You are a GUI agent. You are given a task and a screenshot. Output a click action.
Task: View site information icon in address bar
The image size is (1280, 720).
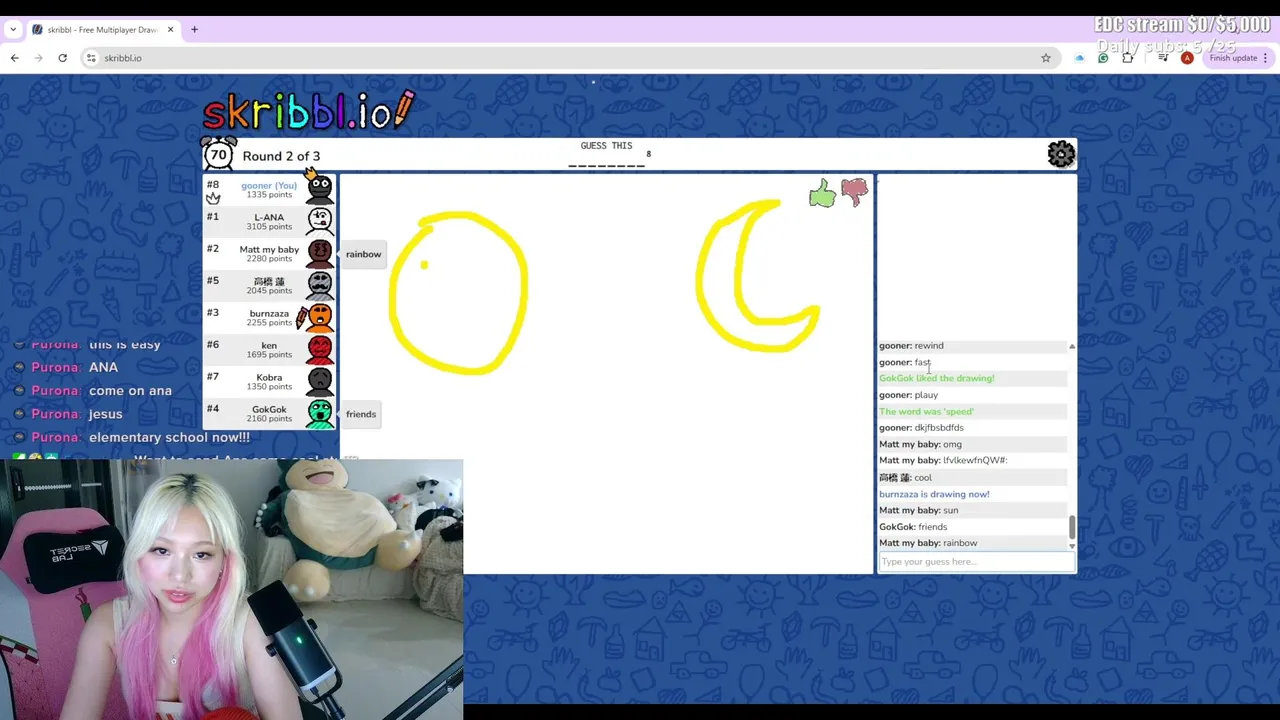click(91, 58)
